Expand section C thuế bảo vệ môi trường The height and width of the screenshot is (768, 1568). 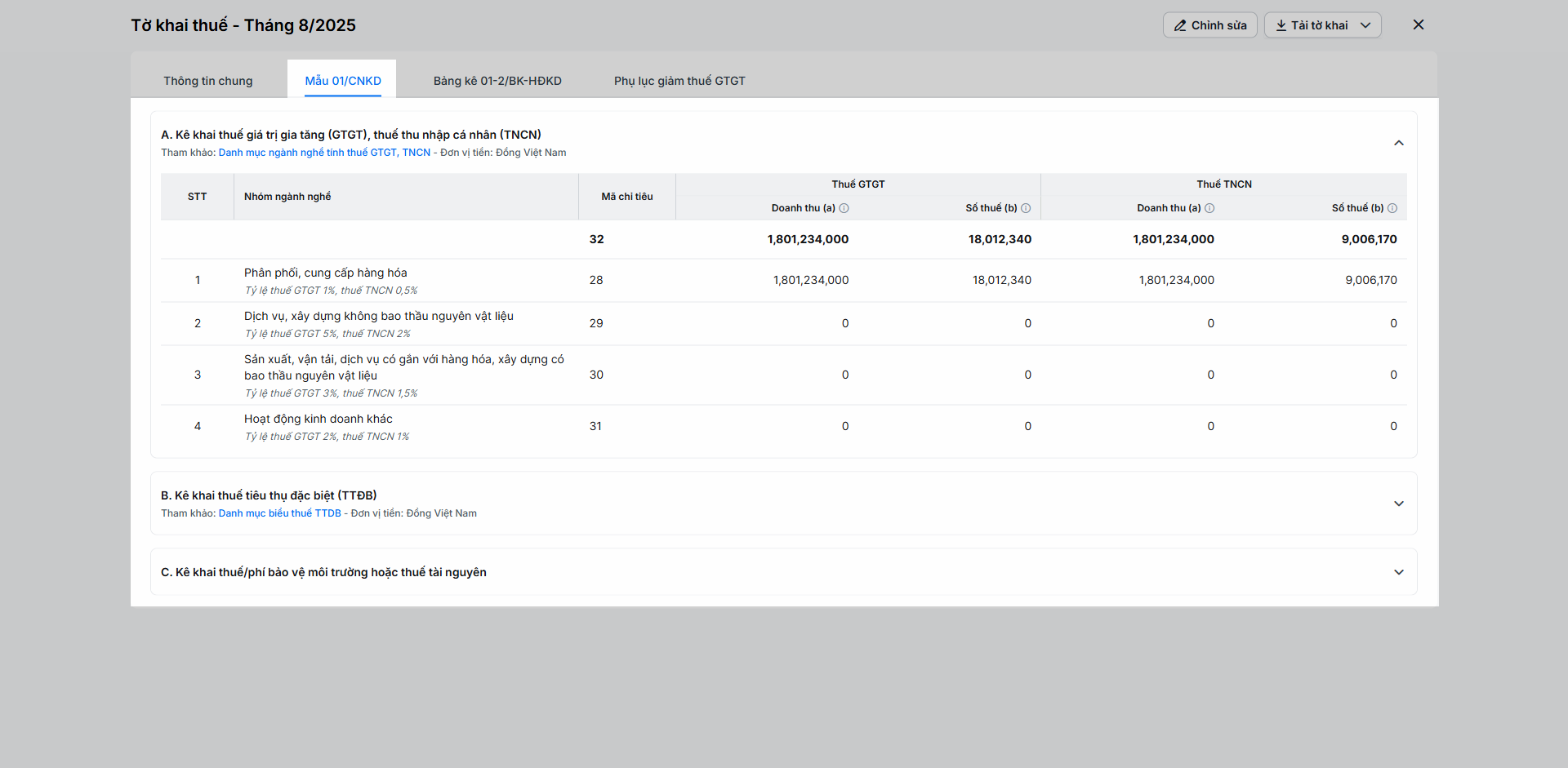coord(1398,572)
